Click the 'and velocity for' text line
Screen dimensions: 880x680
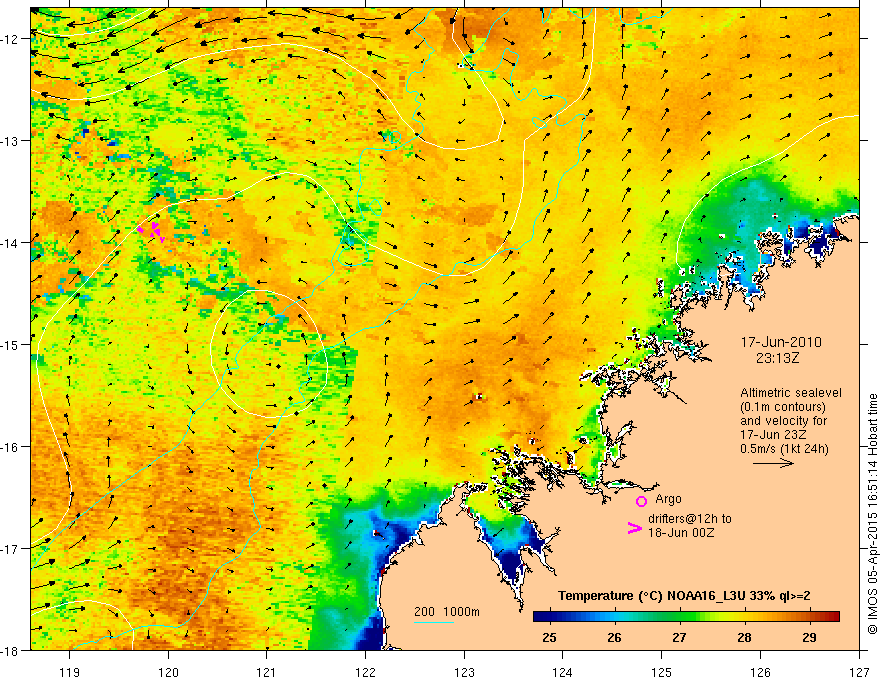(783, 421)
